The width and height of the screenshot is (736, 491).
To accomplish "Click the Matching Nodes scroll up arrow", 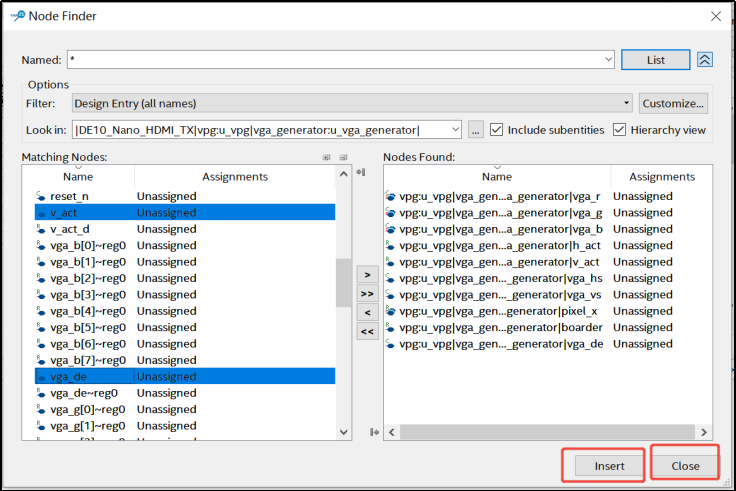I will coord(344,174).
